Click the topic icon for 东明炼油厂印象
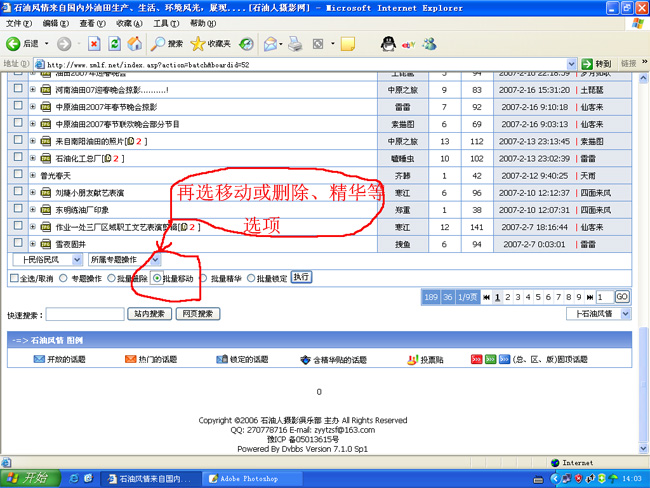Screen dimensions: 650x488 pos(46,210)
